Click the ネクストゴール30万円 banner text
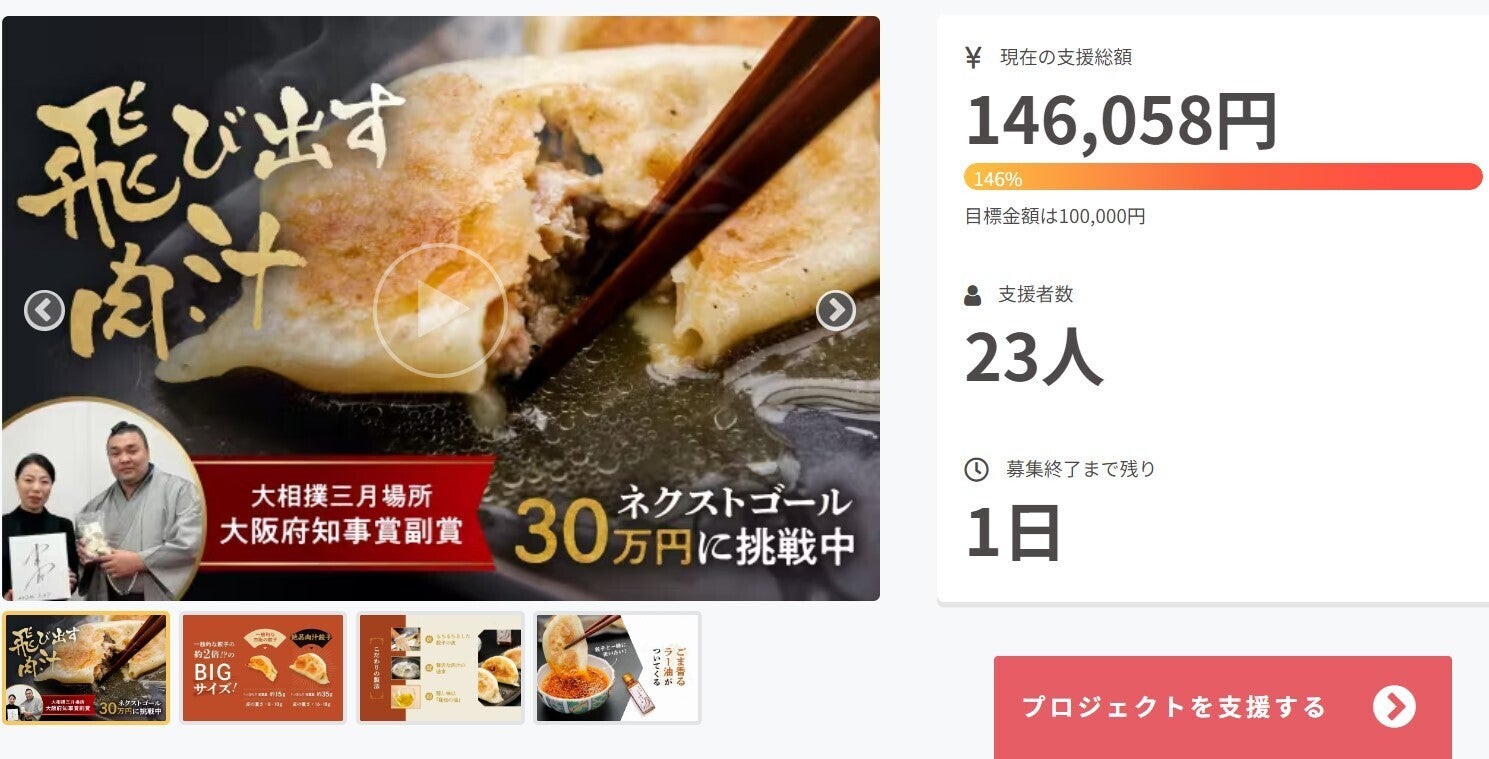1489x759 pixels. (685, 526)
